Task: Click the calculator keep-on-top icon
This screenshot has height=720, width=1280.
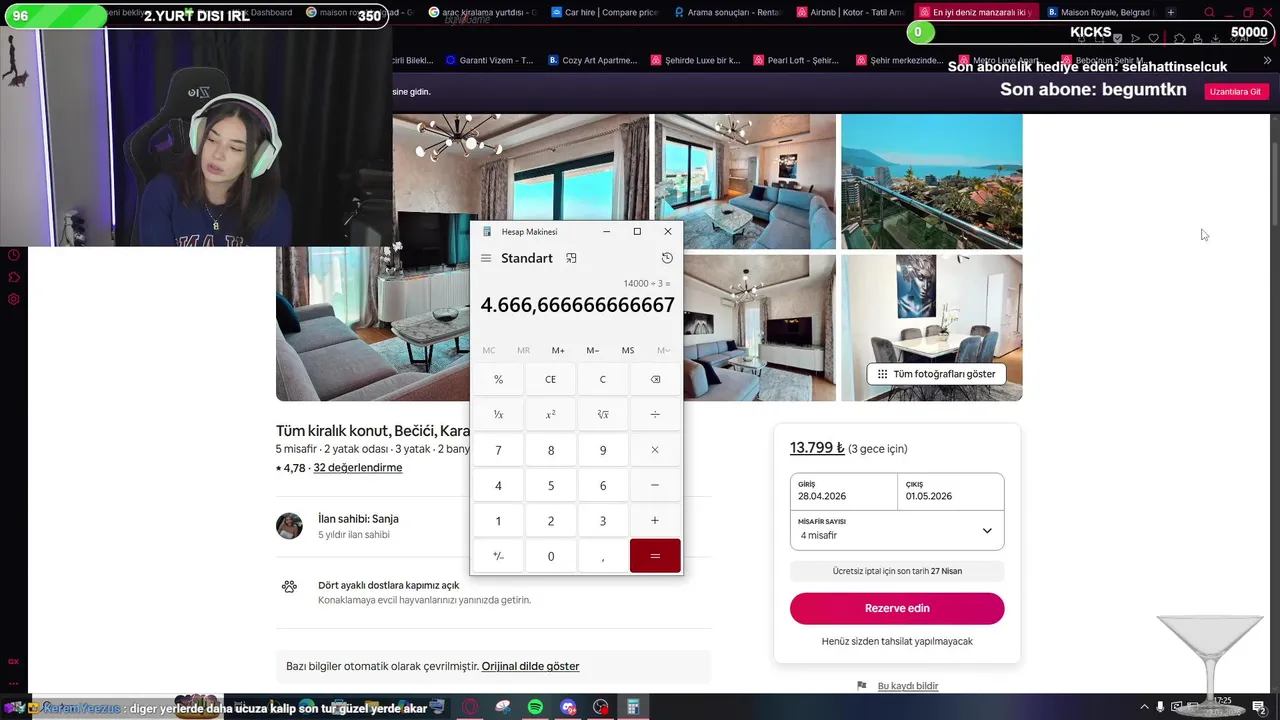Action: coord(571,258)
